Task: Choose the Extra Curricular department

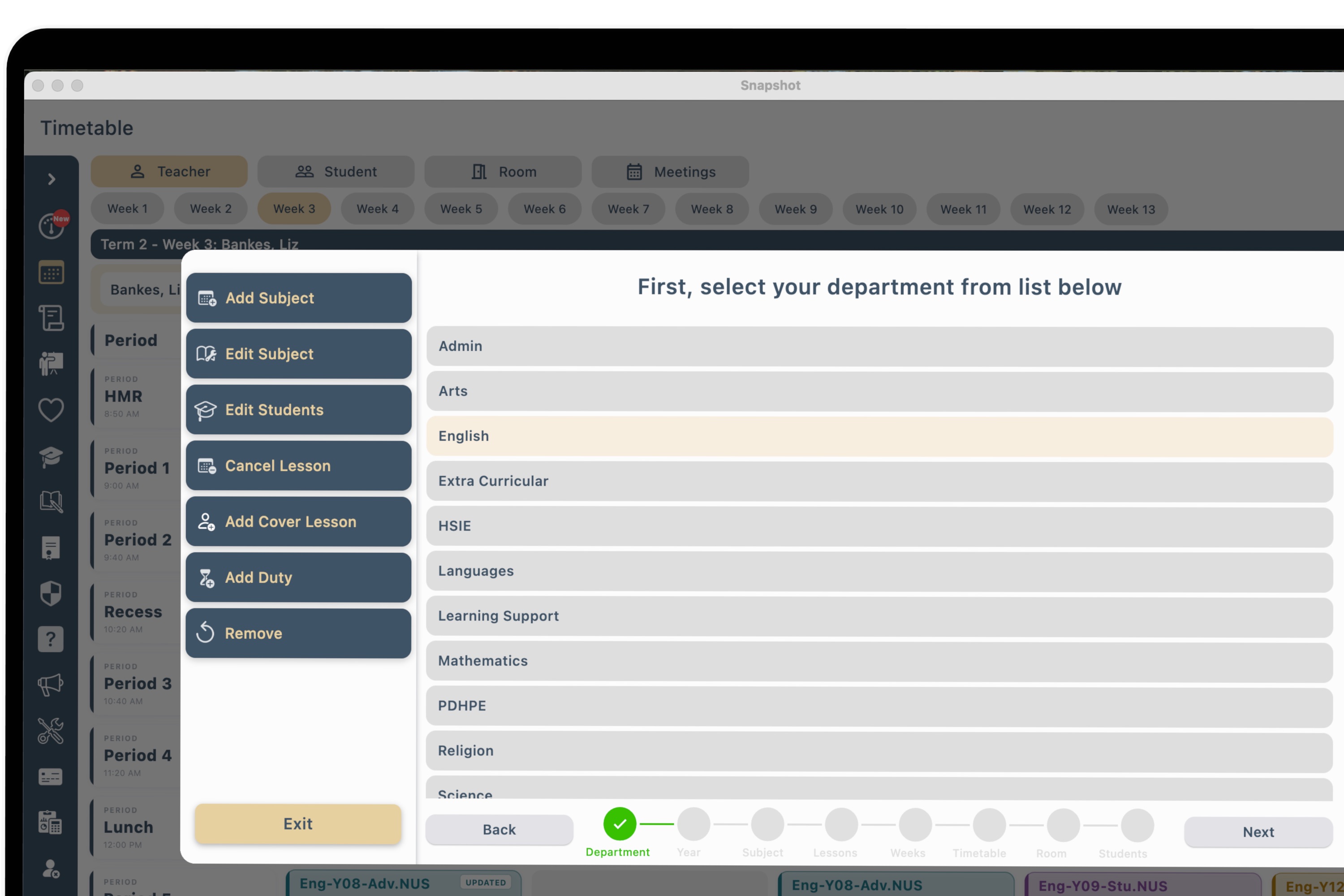Action: tap(880, 481)
